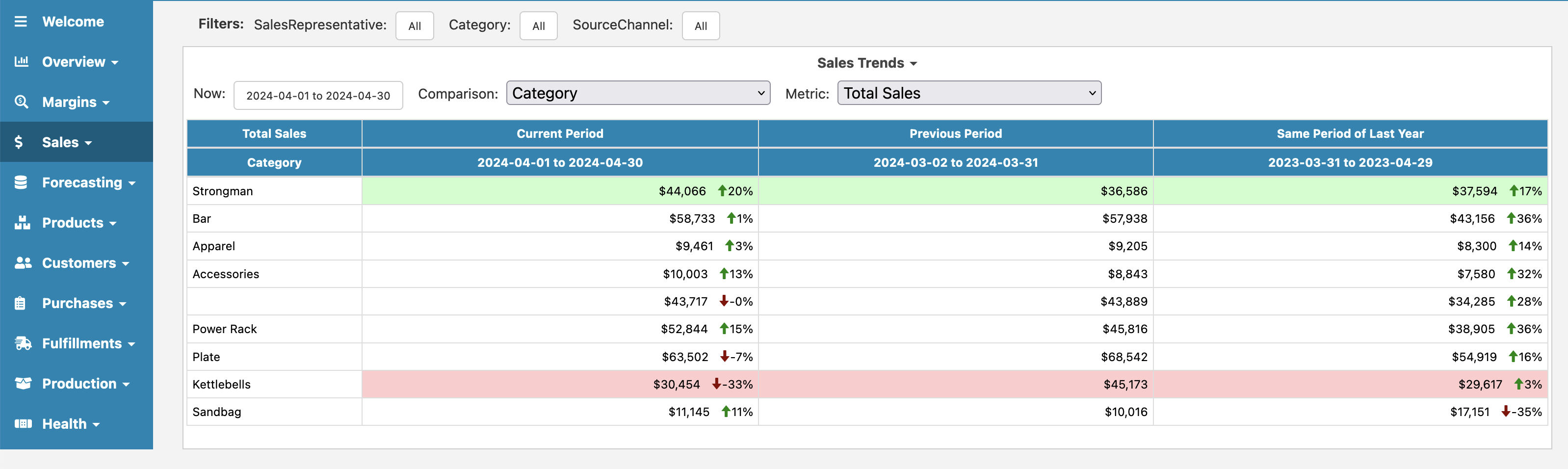Click the Products boxes icon

click(22, 223)
